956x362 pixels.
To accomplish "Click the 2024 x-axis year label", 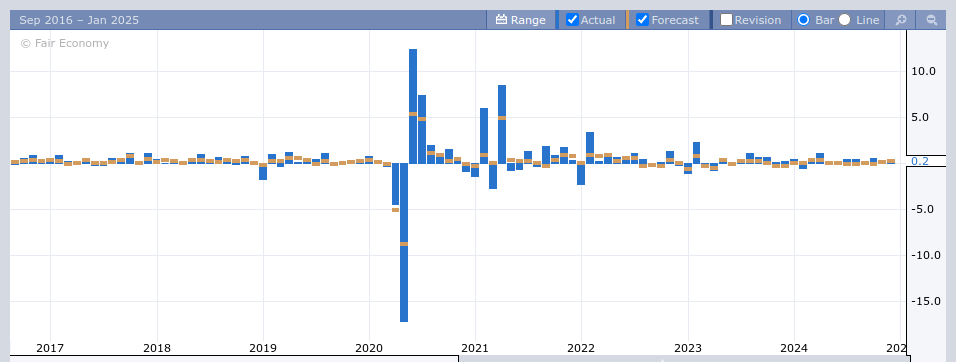I will (794, 348).
